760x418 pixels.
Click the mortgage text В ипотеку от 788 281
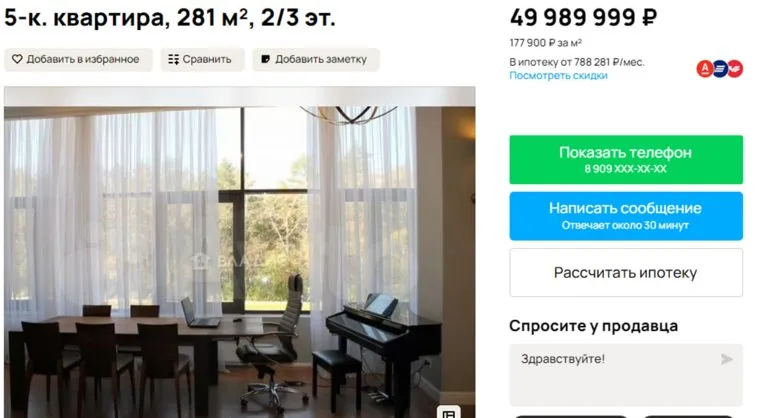click(x=577, y=62)
